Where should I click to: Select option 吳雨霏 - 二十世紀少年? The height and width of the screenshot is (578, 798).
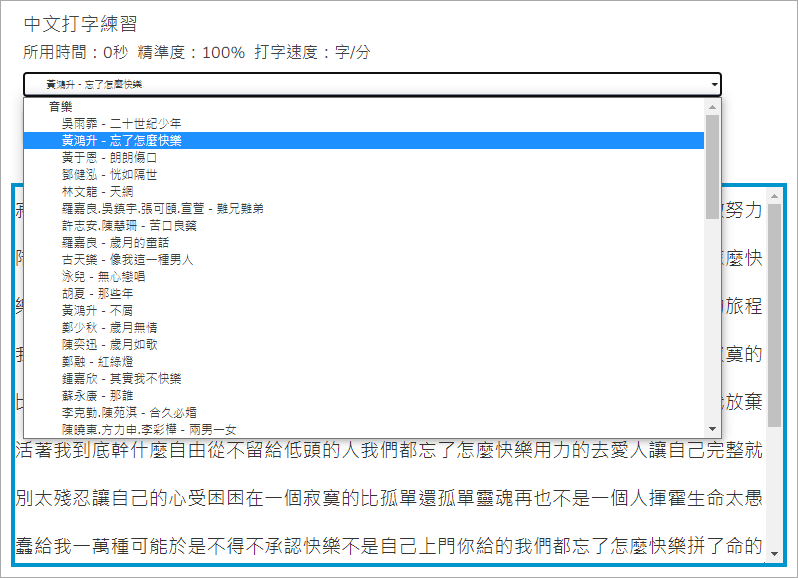tap(364, 124)
